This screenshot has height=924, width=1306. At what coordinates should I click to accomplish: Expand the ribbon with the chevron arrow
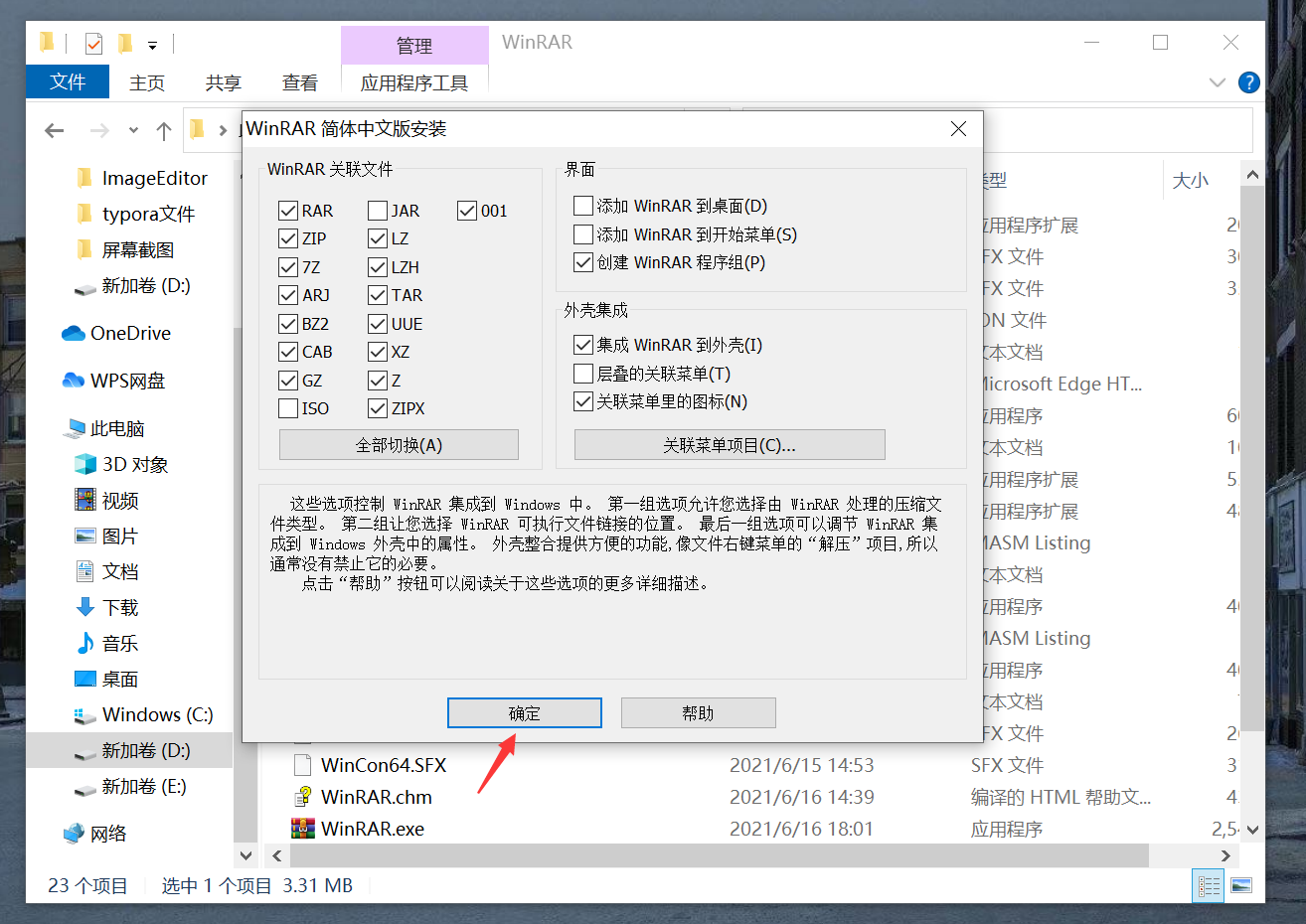(1217, 82)
